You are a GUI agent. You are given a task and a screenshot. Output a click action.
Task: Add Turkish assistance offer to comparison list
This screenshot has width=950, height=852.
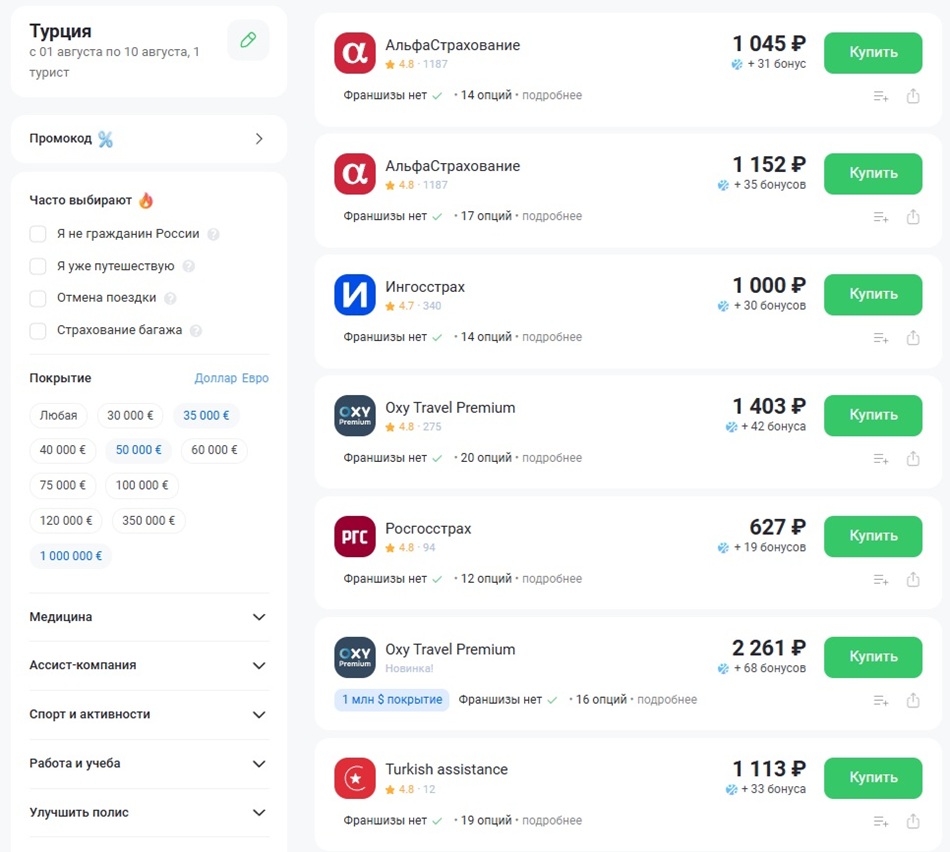tap(880, 822)
